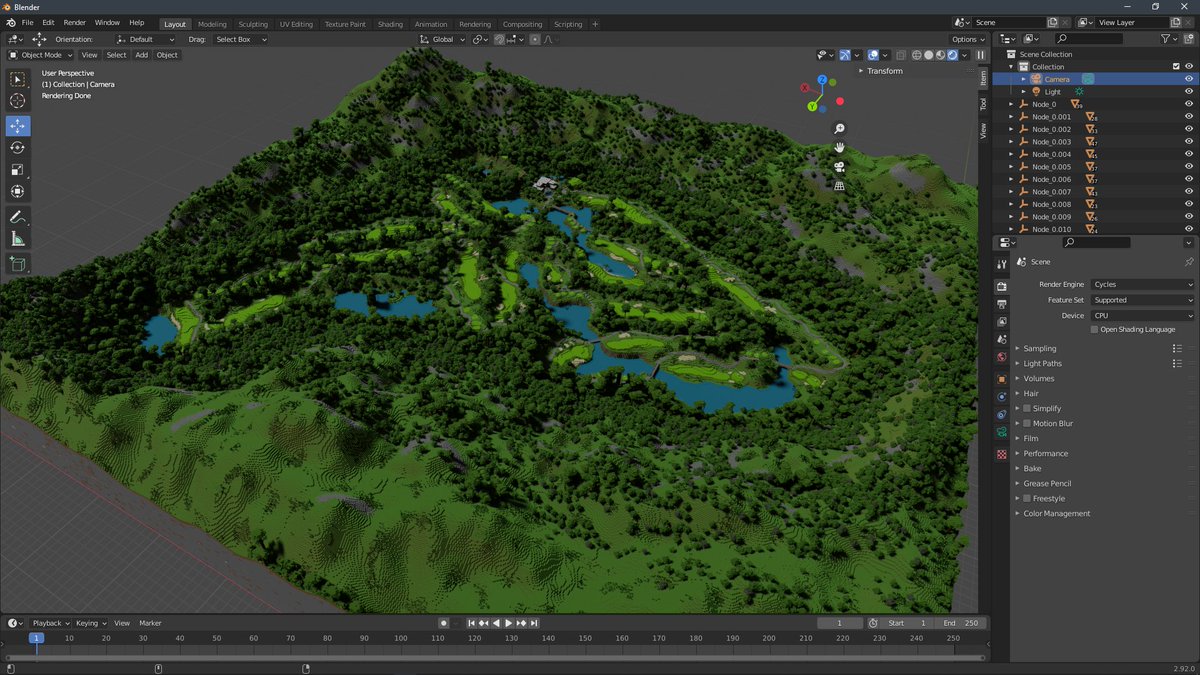The width and height of the screenshot is (1200, 675).
Task: Open the File menu
Action: pos(27,22)
